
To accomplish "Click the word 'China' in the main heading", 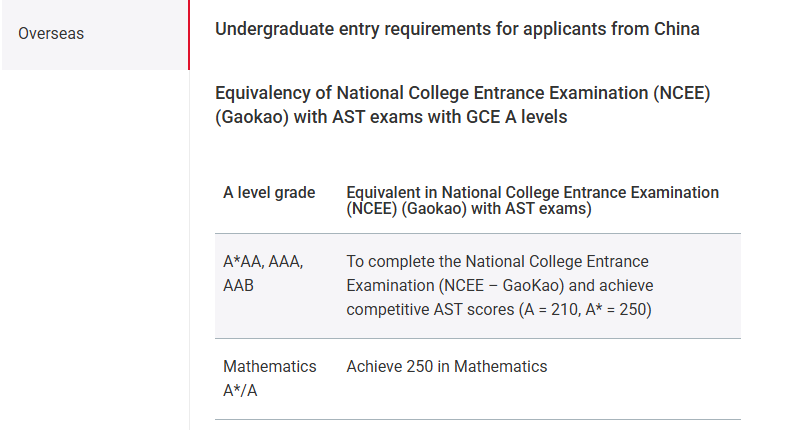I will coord(677,29).
